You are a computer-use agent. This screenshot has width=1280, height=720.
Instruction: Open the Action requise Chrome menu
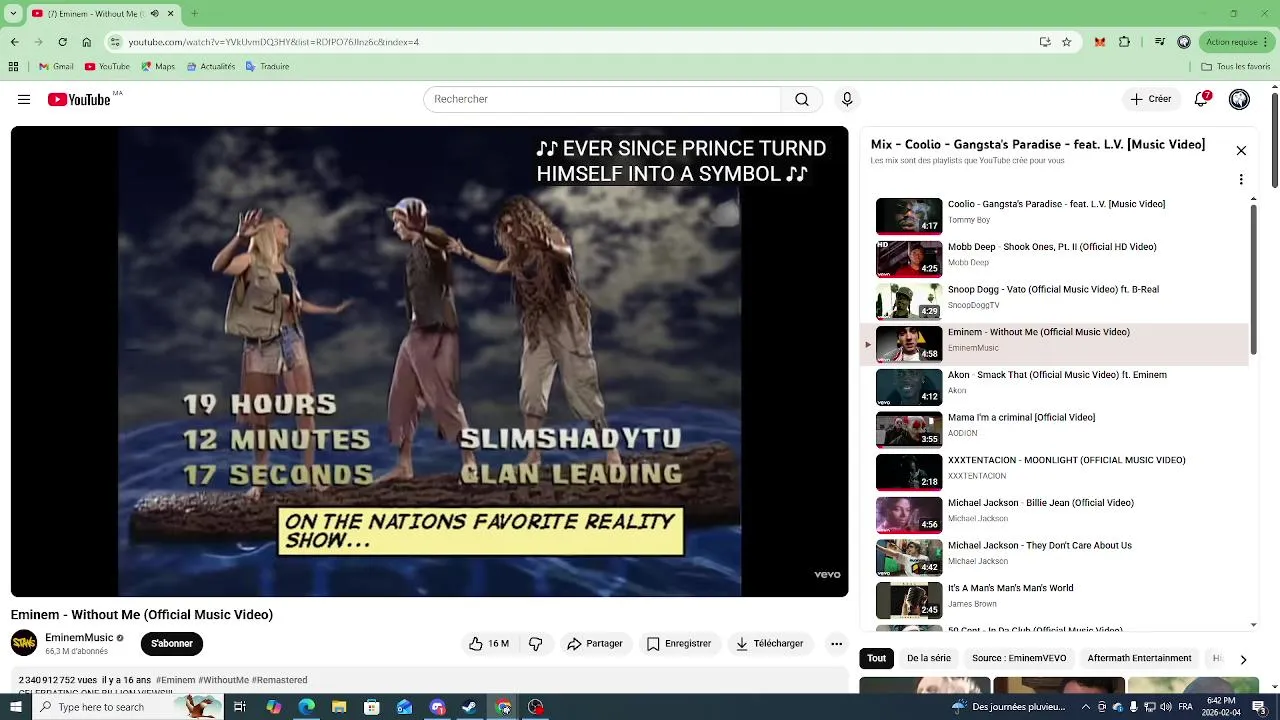(1236, 42)
